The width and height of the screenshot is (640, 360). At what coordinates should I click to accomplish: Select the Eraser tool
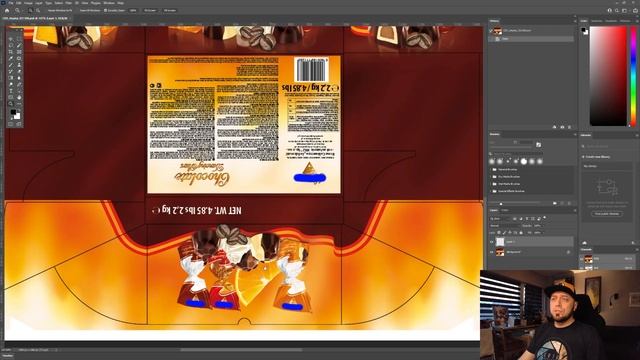[x=19, y=71]
